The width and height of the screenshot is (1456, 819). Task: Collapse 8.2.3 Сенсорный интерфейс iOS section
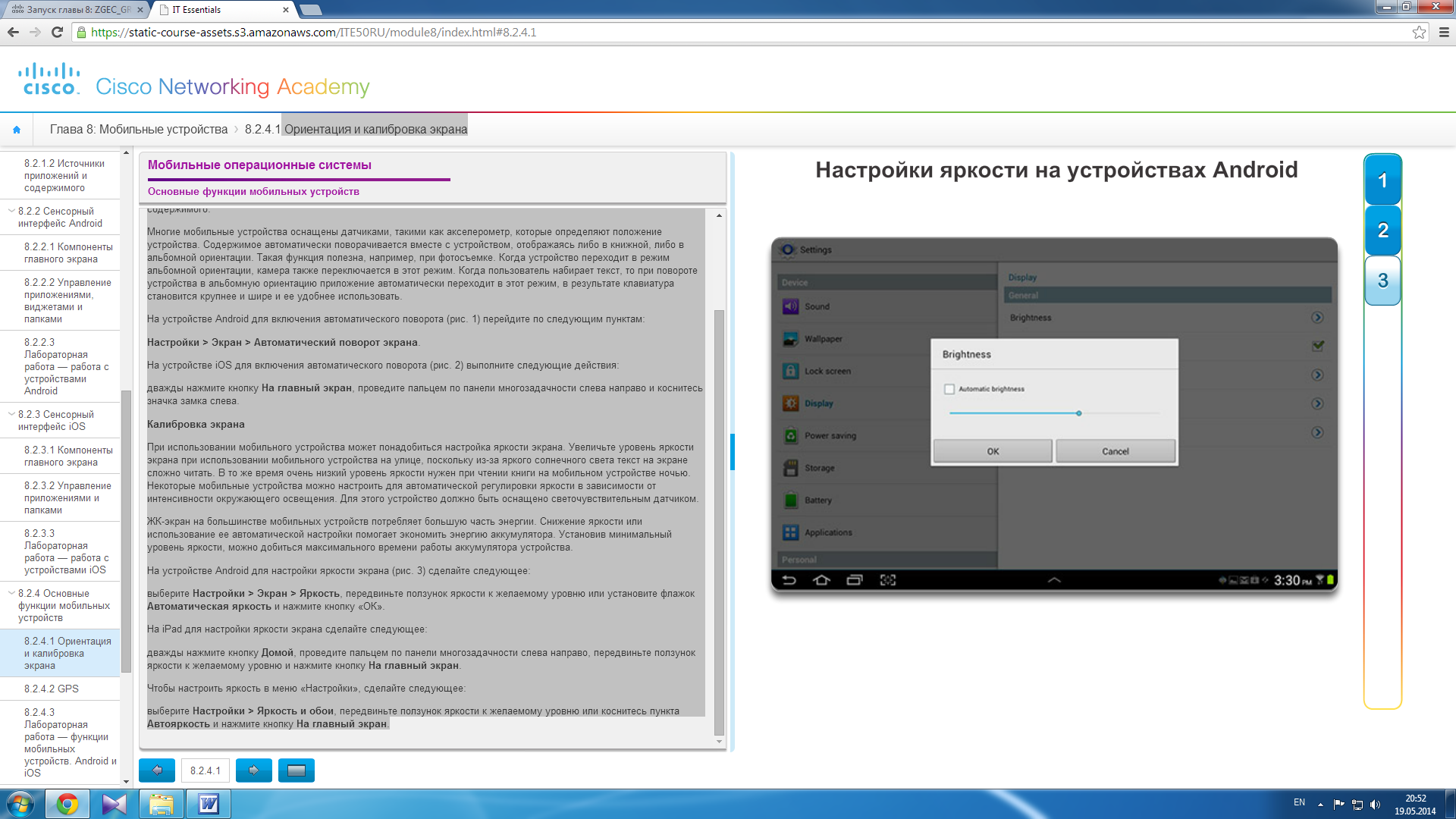point(11,414)
